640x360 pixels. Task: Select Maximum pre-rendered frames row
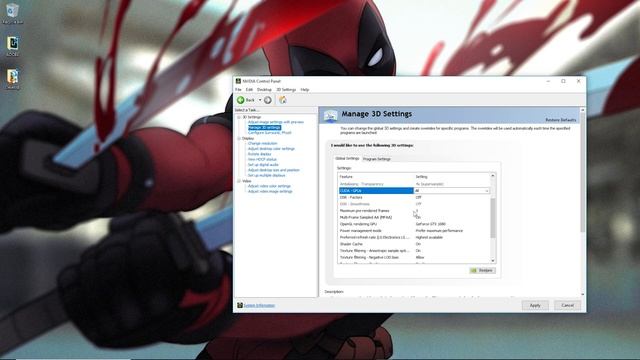pyautogui.click(x=414, y=211)
